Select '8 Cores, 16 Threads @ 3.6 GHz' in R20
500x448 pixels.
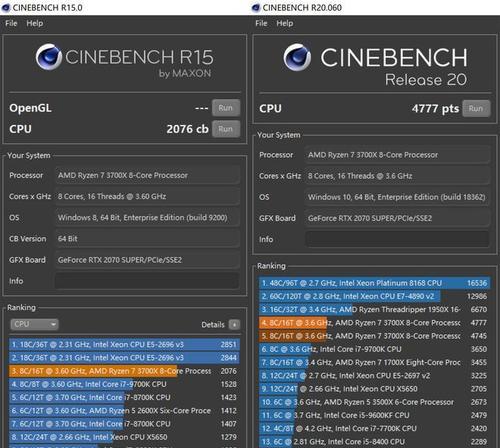tap(397, 176)
